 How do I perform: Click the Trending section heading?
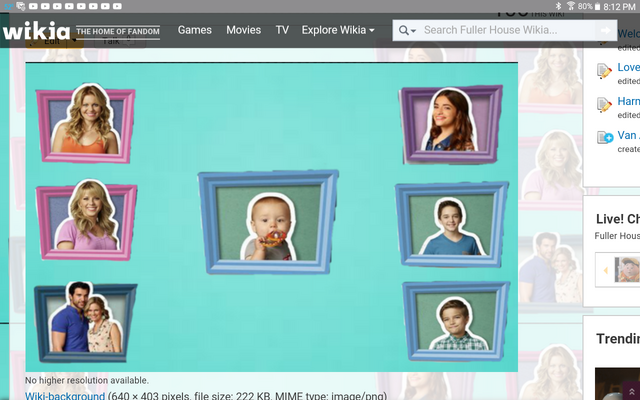(618, 339)
